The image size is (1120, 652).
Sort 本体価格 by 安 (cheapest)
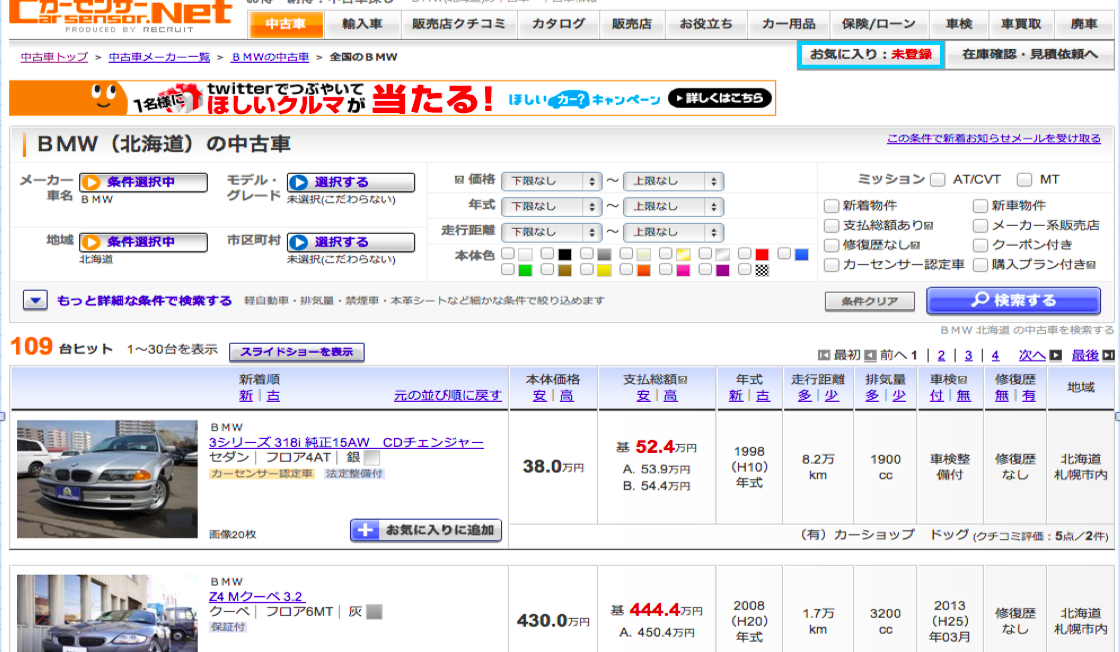point(539,396)
